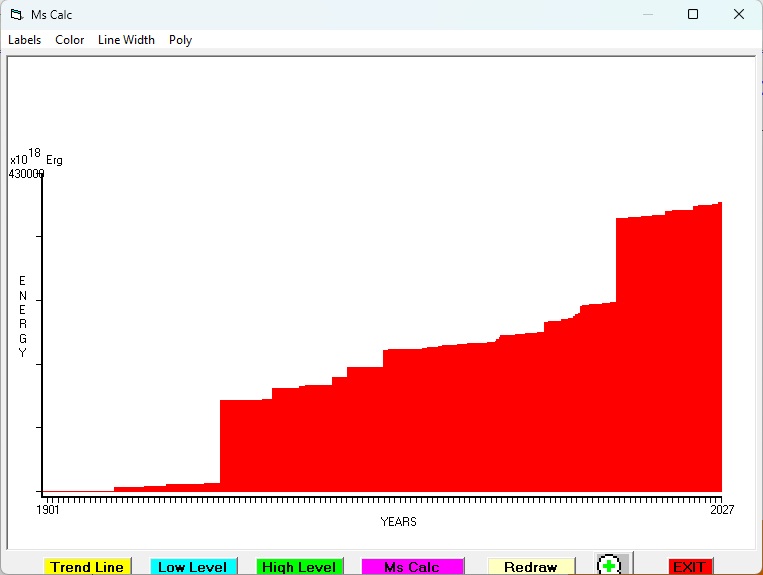Click the Redraw button

(x=531, y=567)
